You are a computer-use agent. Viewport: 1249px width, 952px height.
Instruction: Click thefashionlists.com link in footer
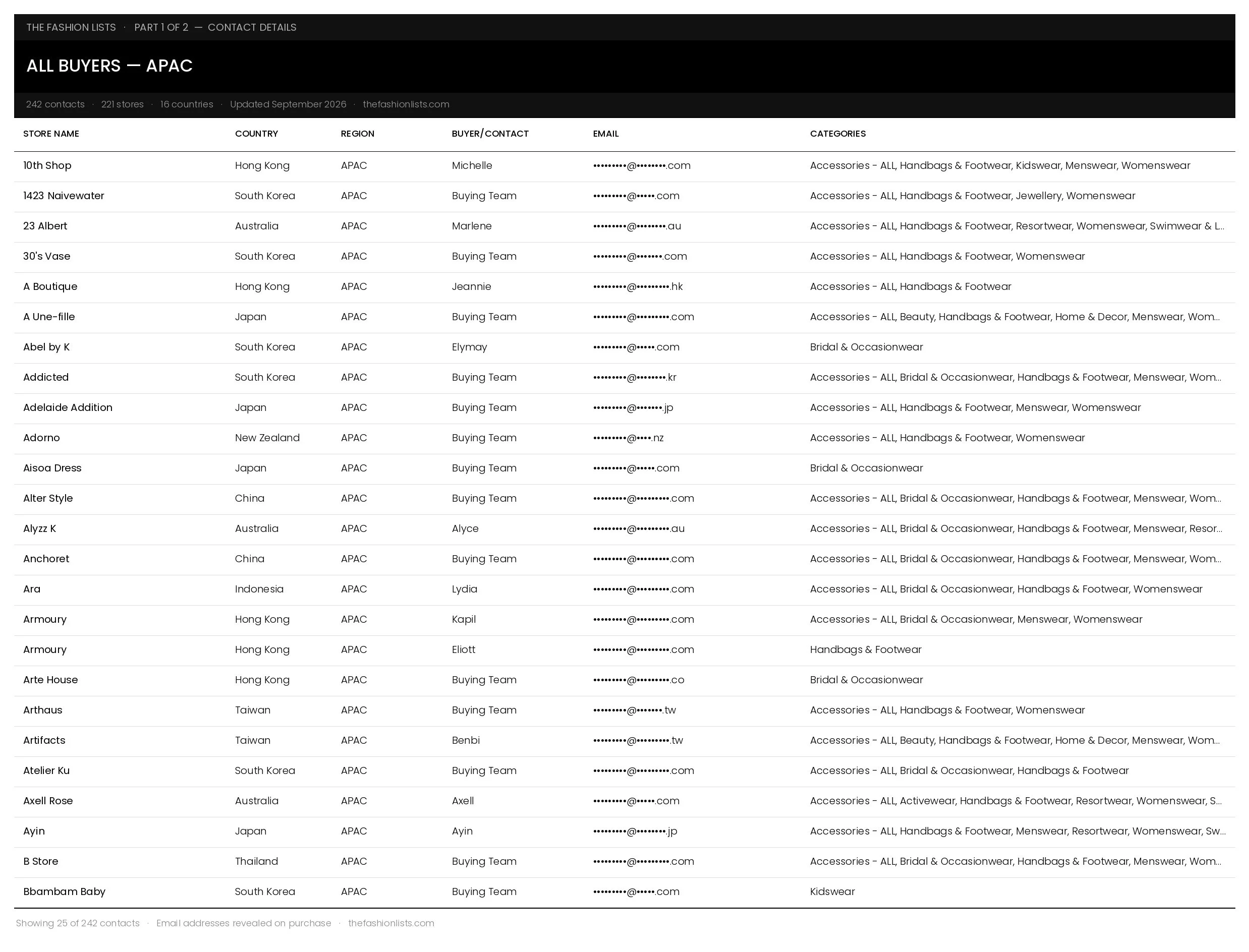[x=391, y=923]
